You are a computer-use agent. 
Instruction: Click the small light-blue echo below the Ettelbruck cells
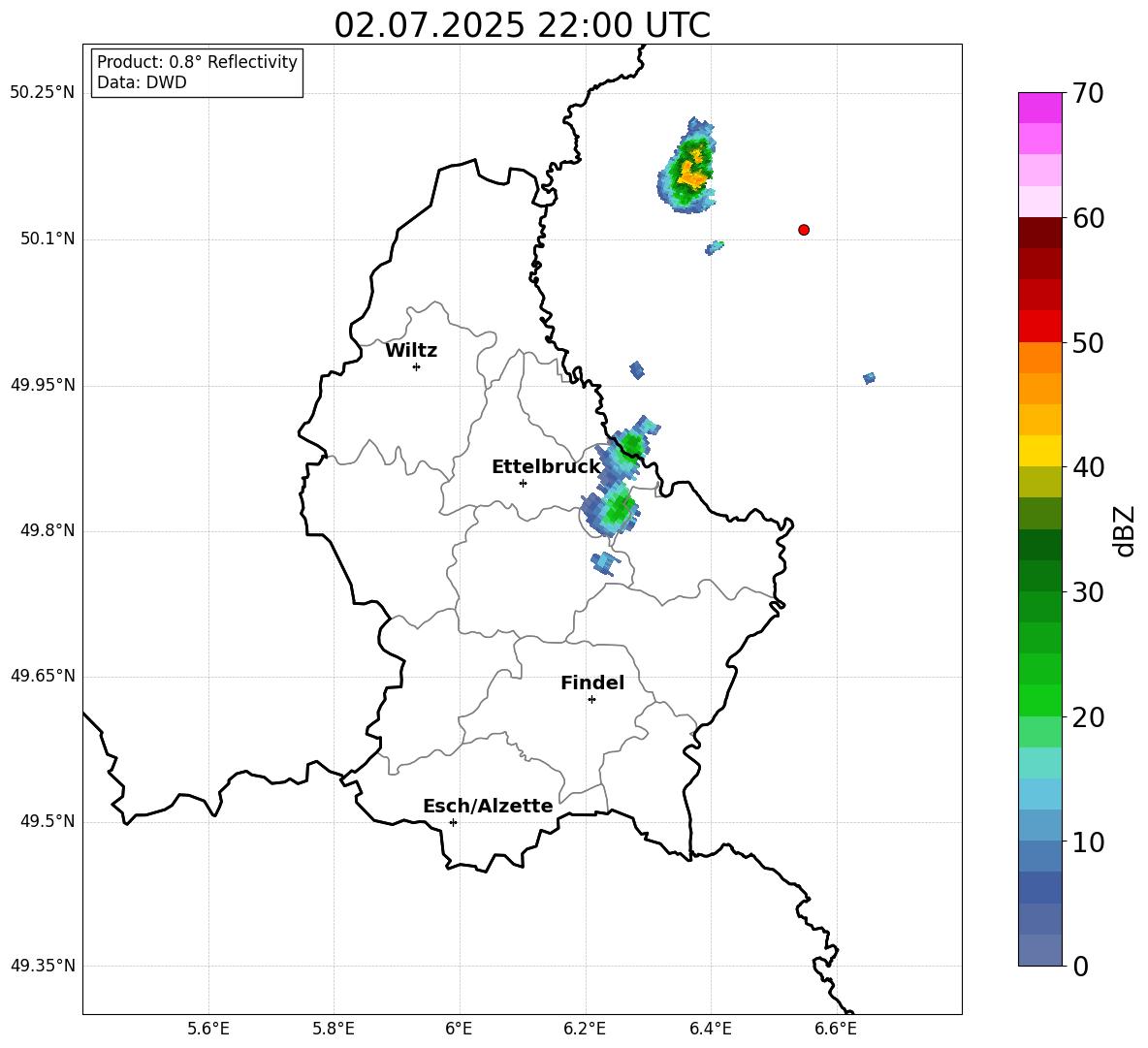click(x=605, y=563)
